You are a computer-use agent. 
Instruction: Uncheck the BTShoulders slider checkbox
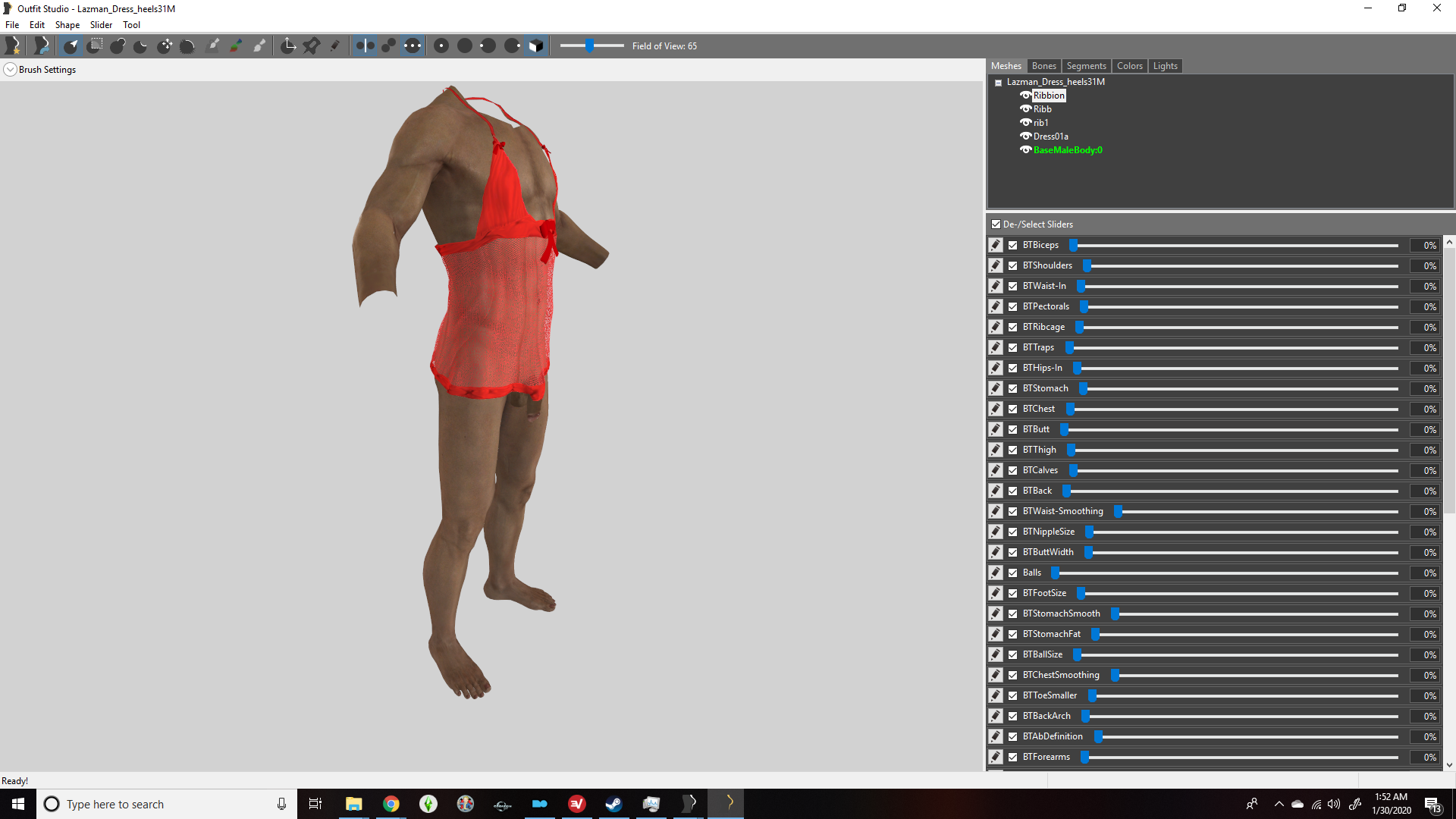coord(1012,265)
